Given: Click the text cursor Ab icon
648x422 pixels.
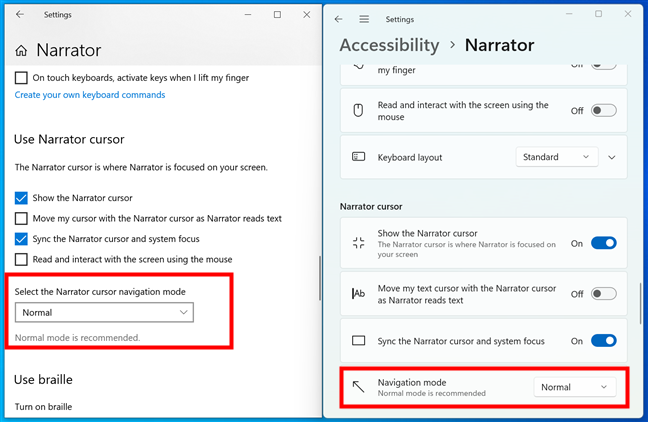Looking at the screenshot, I should pyautogui.click(x=358, y=293).
